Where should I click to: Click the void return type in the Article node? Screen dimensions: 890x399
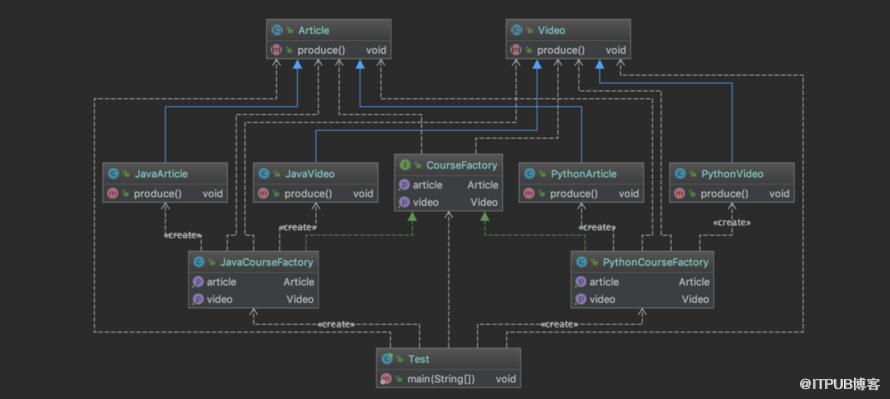[x=376, y=50]
